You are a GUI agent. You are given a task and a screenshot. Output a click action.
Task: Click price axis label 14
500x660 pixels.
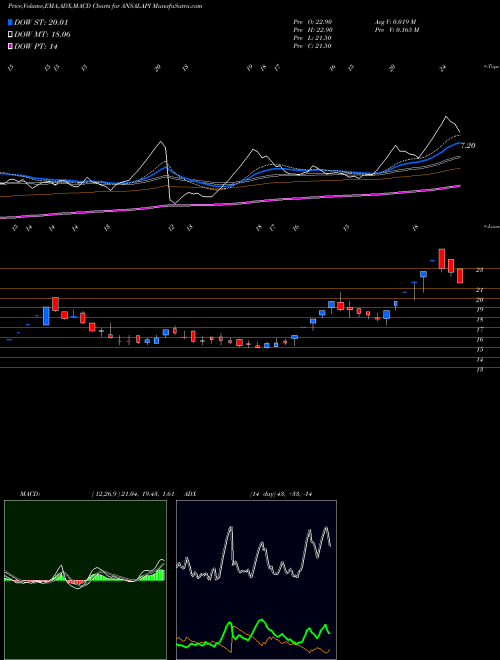pyautogui.click(x=479, y=360)
